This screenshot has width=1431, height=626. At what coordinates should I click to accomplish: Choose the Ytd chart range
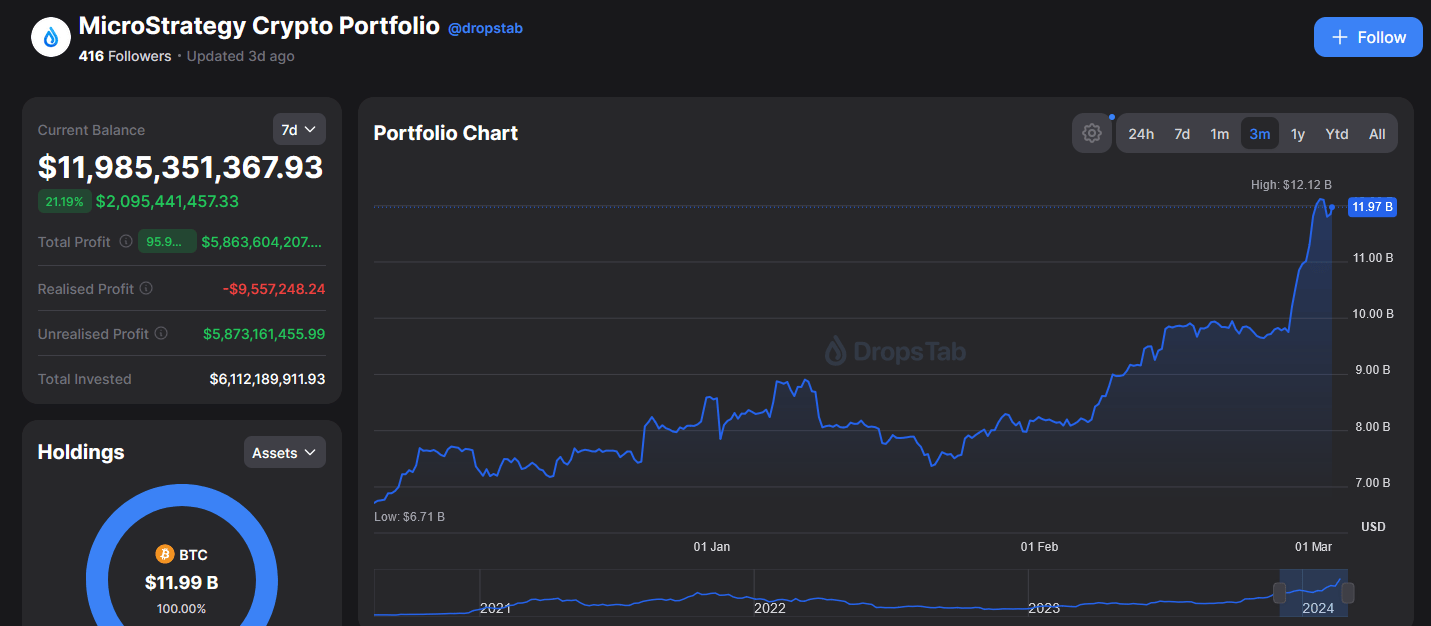tap(1337, 134)
